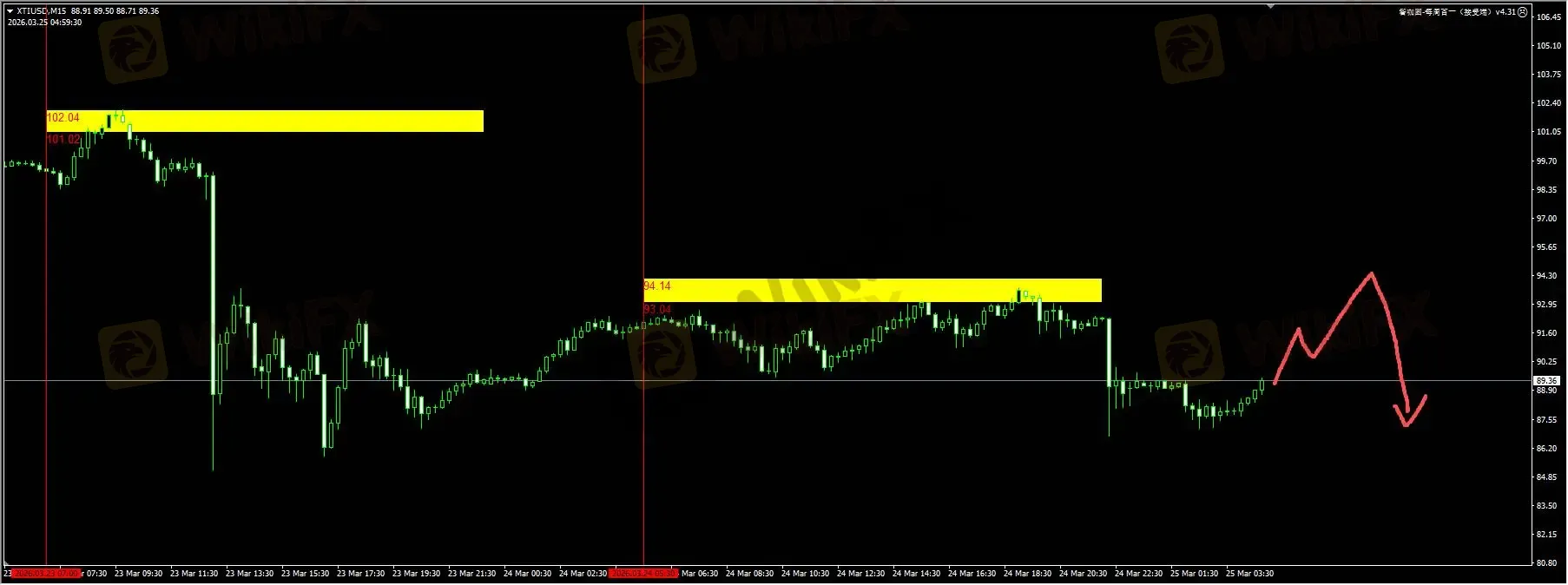The image size is (1568, 585).
Task: Click the 97.00 price axis label
Action: pos(1546,219)
